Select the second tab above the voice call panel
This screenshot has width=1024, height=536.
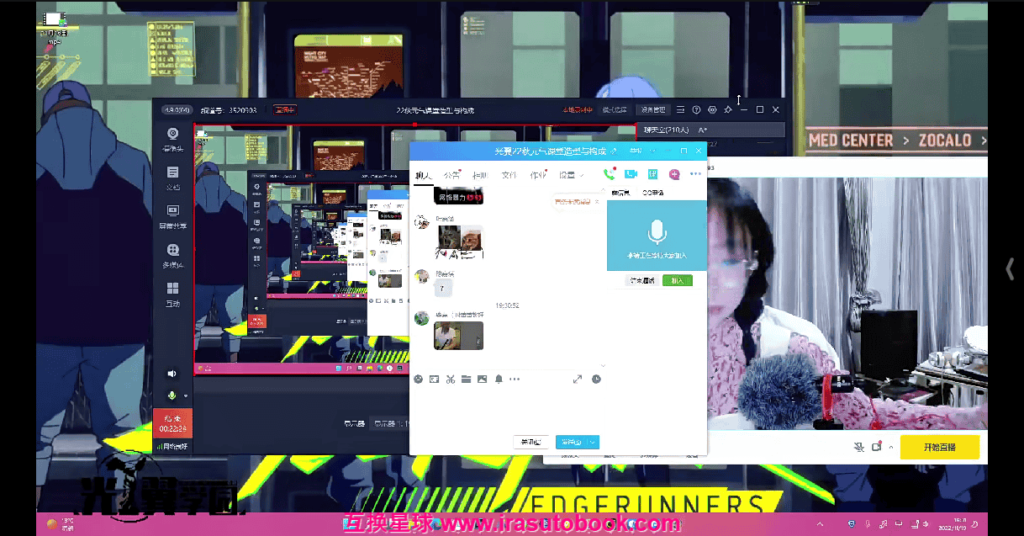coord(653,193)
